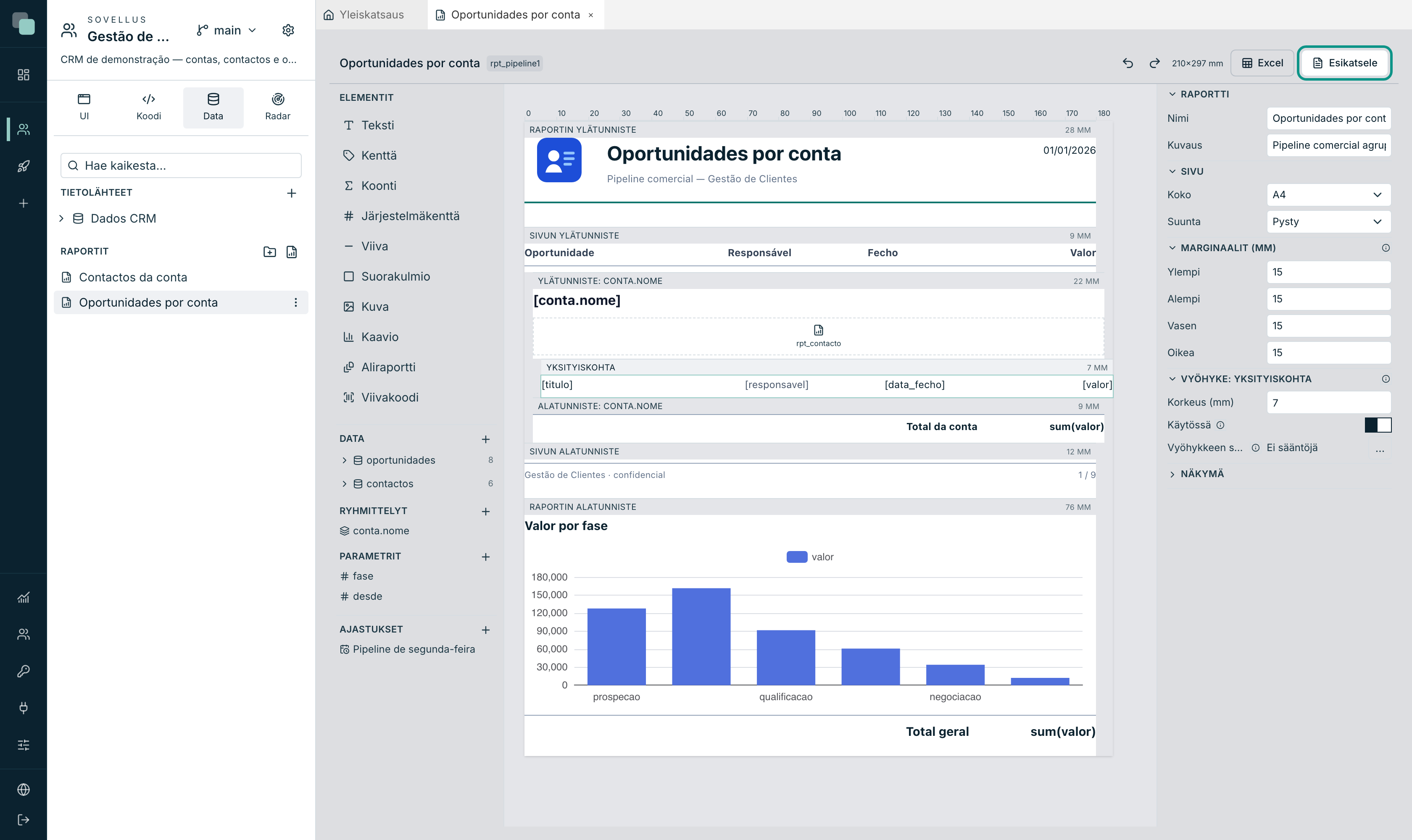This screenshot has height=840, width=1412.
Task: Edit the Ylempi top margin field
Action: 1328,272
